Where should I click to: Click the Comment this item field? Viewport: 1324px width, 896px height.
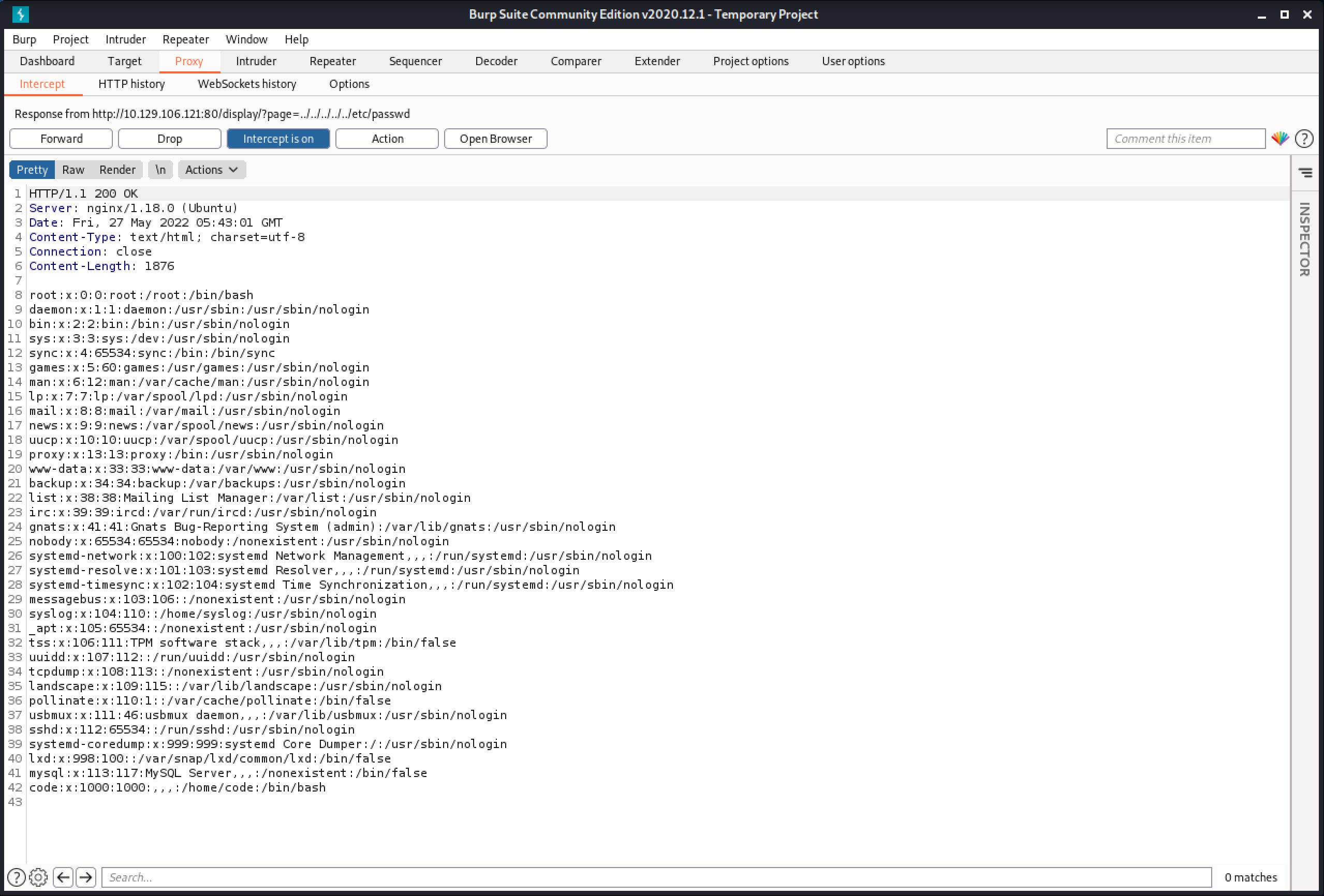pos(1186,139)
